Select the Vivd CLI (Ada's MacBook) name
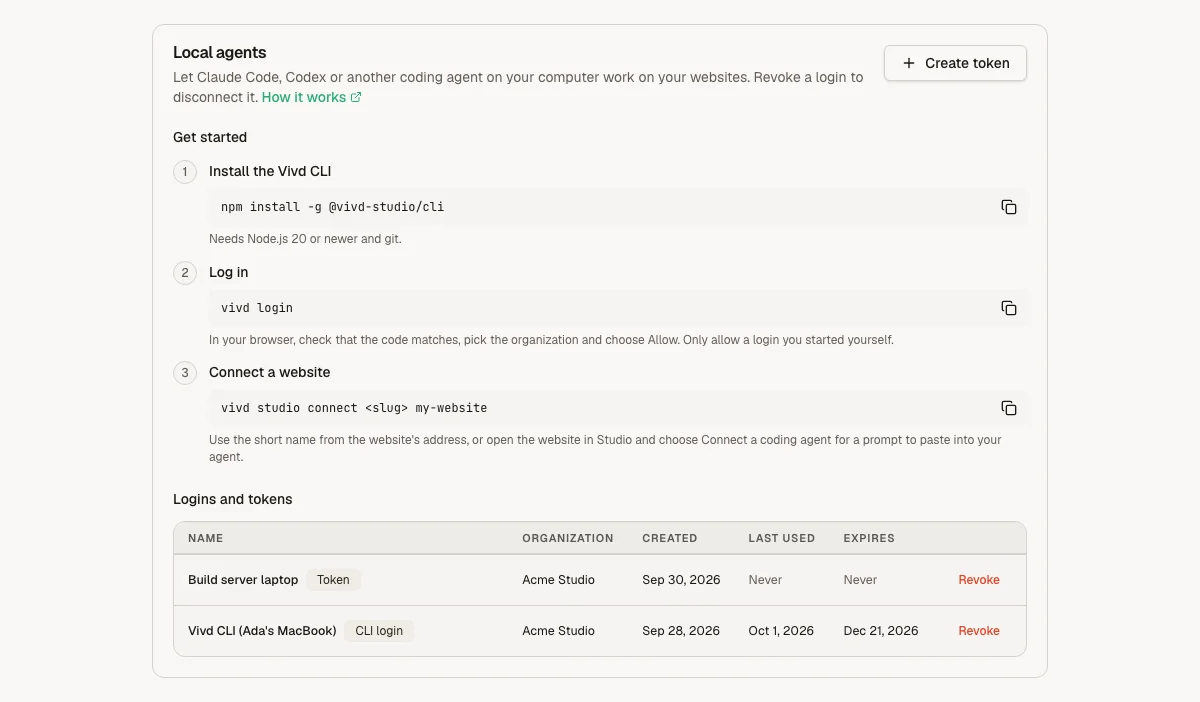The height and width of the screenshot is (702, 1200). coord(262,631)
